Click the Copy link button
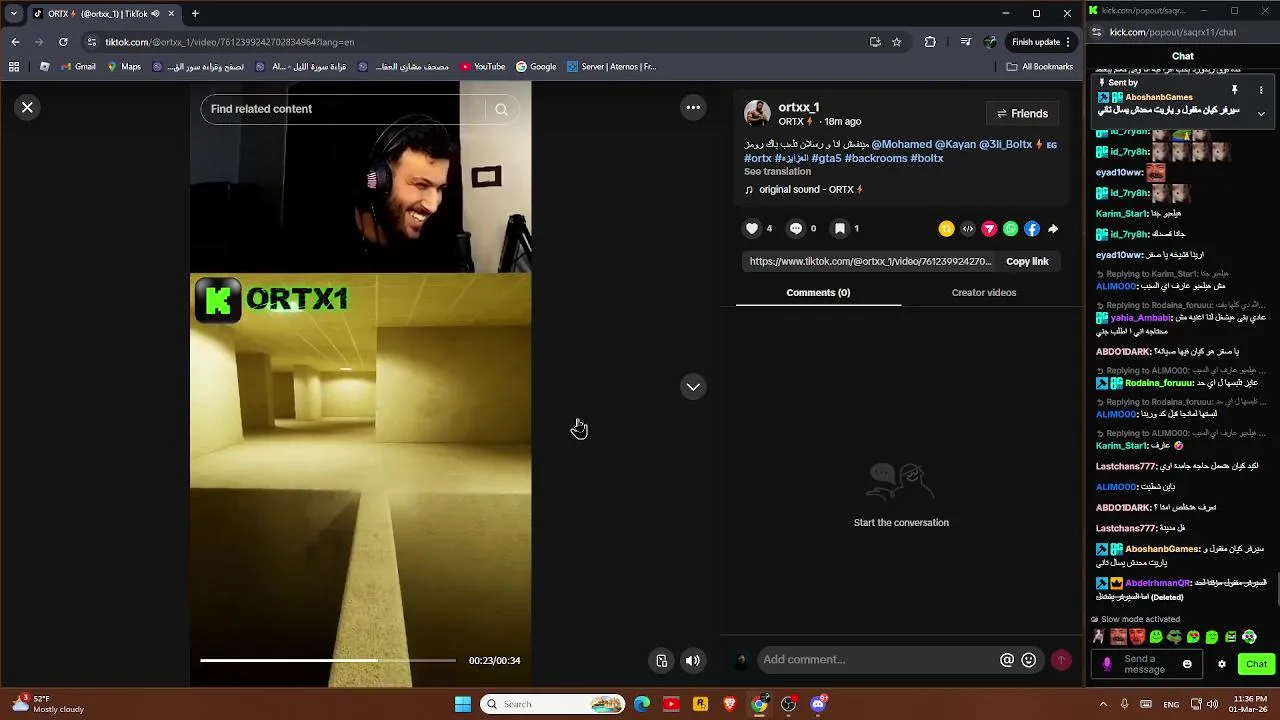This screenshot has height=720, width=1280. click(x=1027, y=261)
